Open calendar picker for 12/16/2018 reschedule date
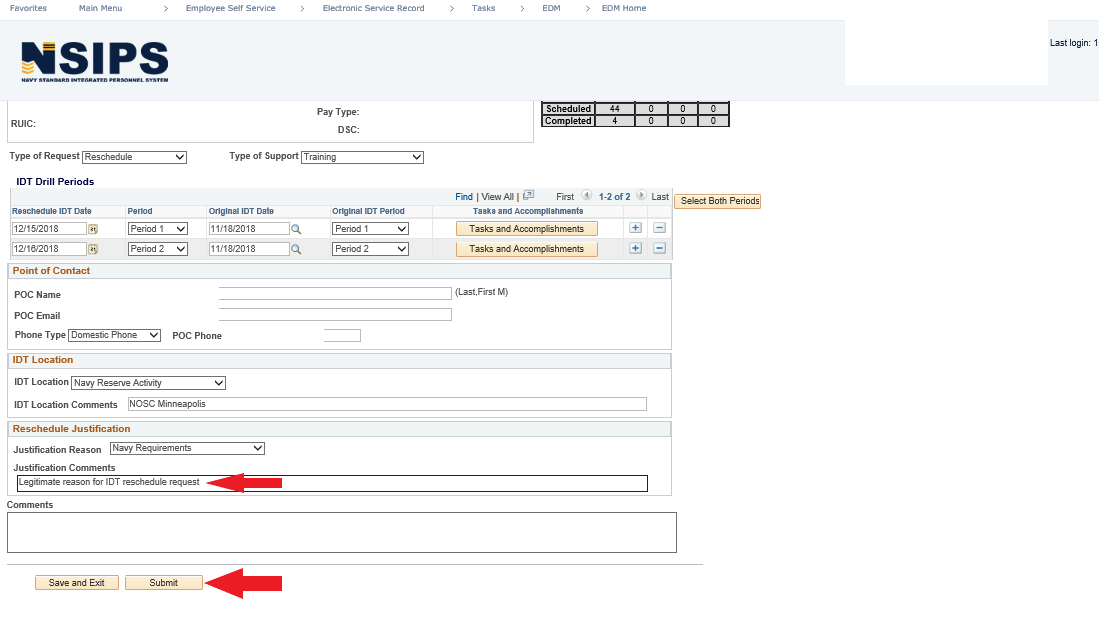Image resolution: width=1099 pixels, height=618 pixels. (93, 249)
